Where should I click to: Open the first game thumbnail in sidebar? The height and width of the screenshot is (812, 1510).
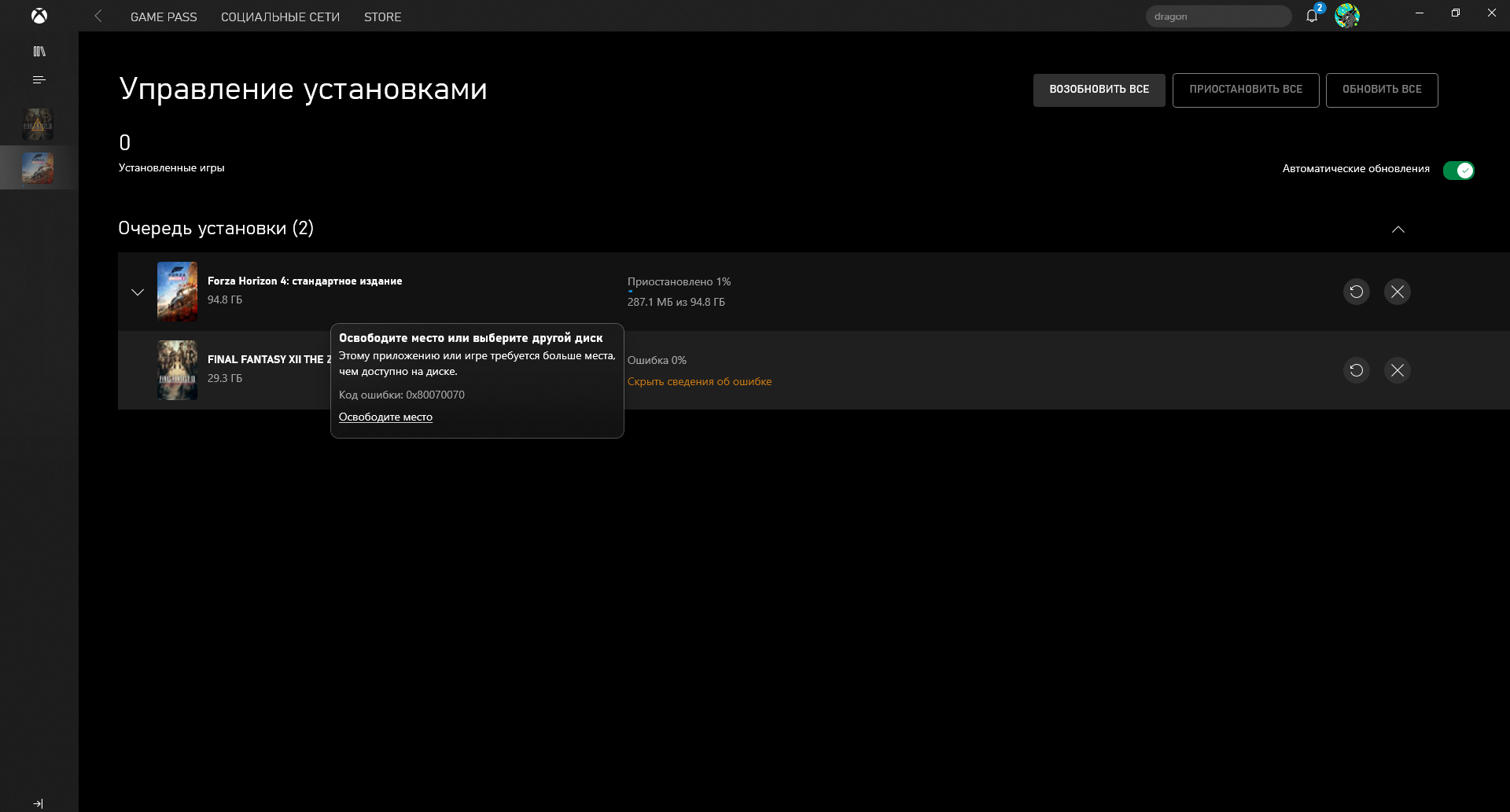pos(38,124)
